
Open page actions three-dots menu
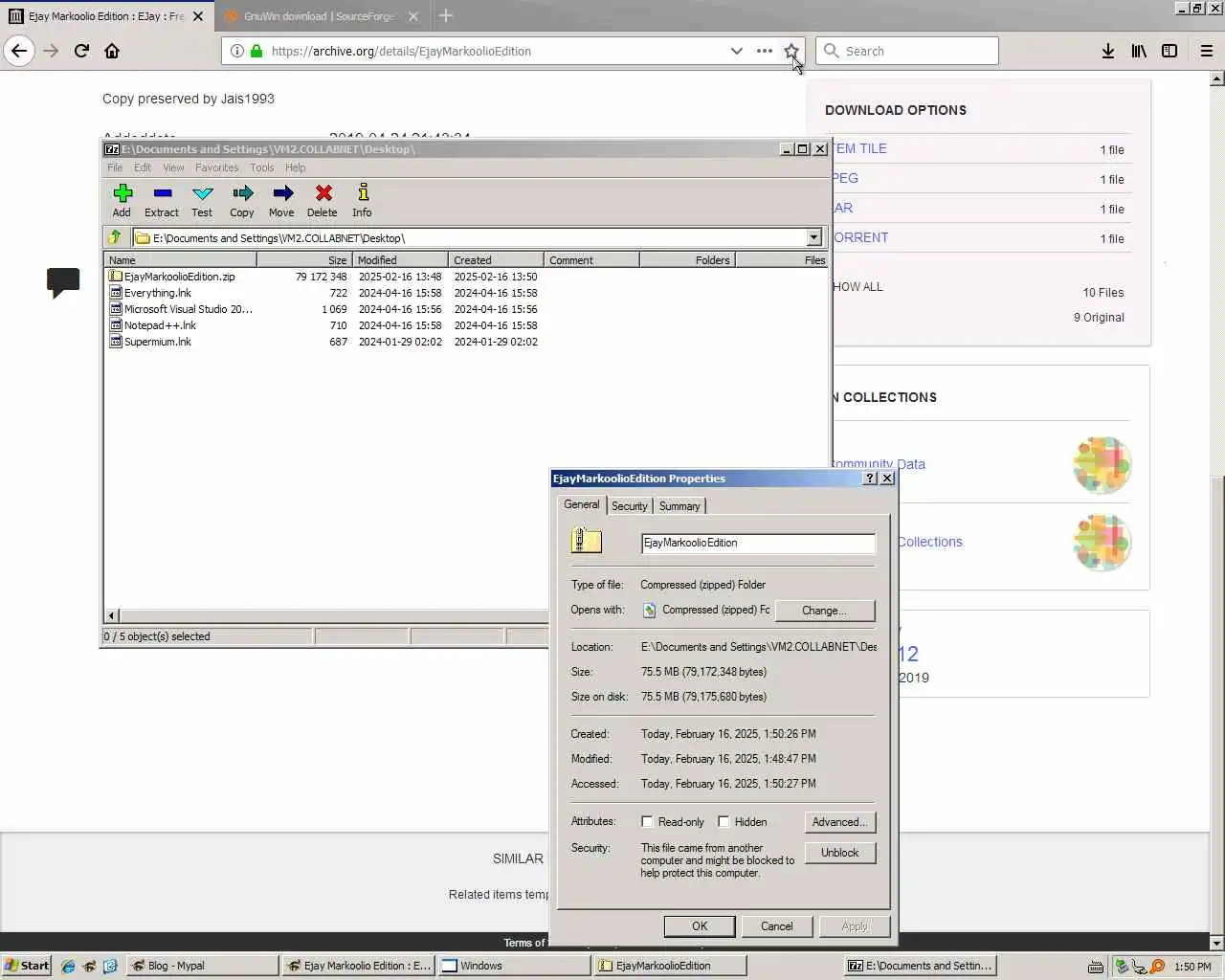pyautogui.click(x=764, y=51)
